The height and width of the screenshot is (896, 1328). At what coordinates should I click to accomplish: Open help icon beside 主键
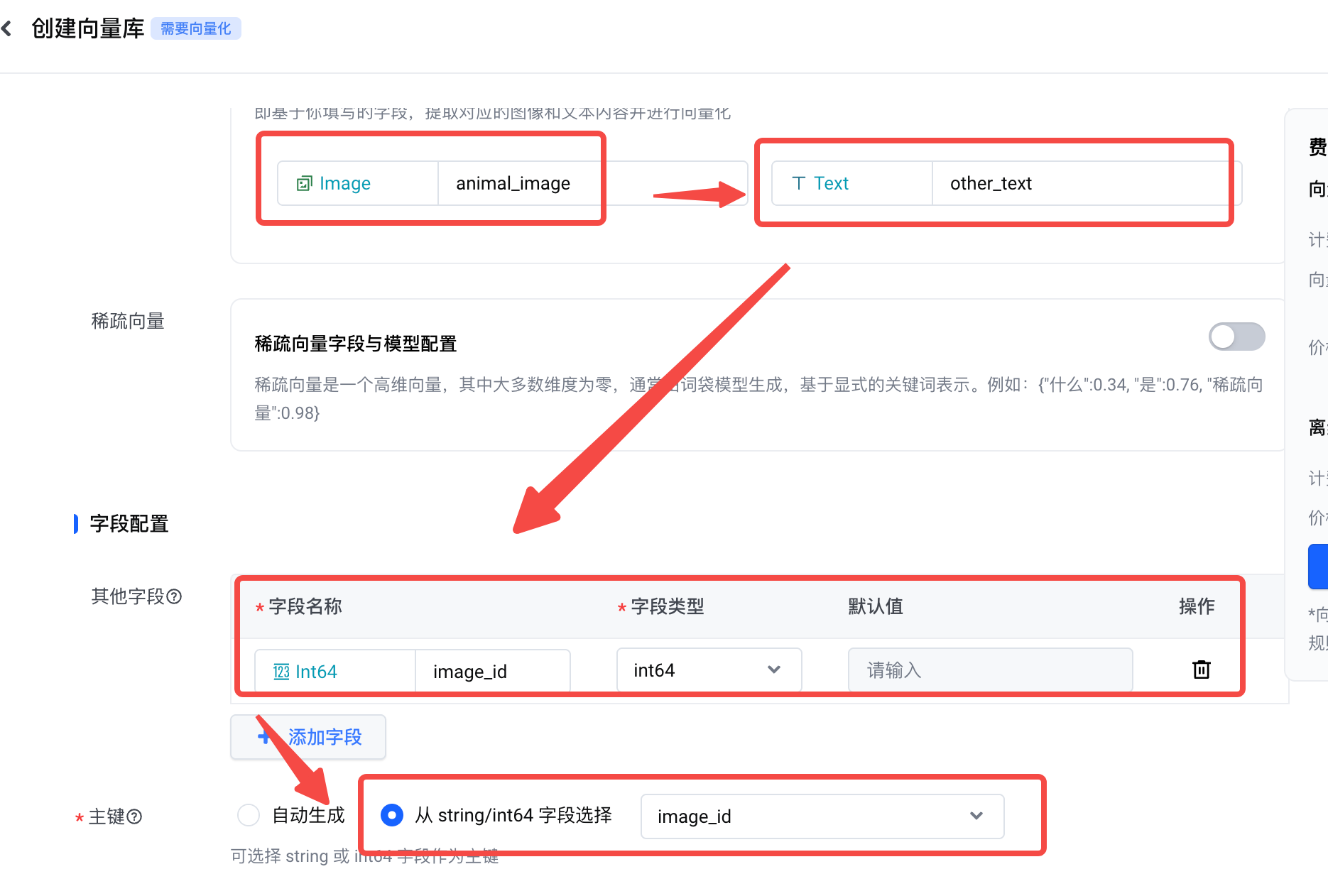pos(134,816)
